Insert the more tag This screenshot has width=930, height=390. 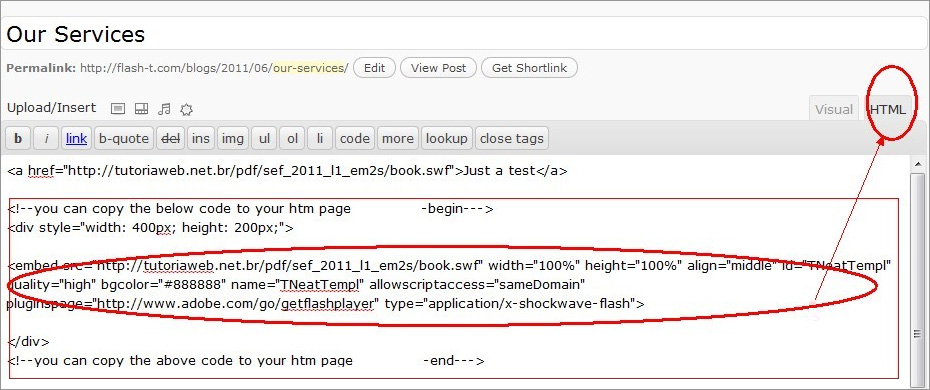398,139
